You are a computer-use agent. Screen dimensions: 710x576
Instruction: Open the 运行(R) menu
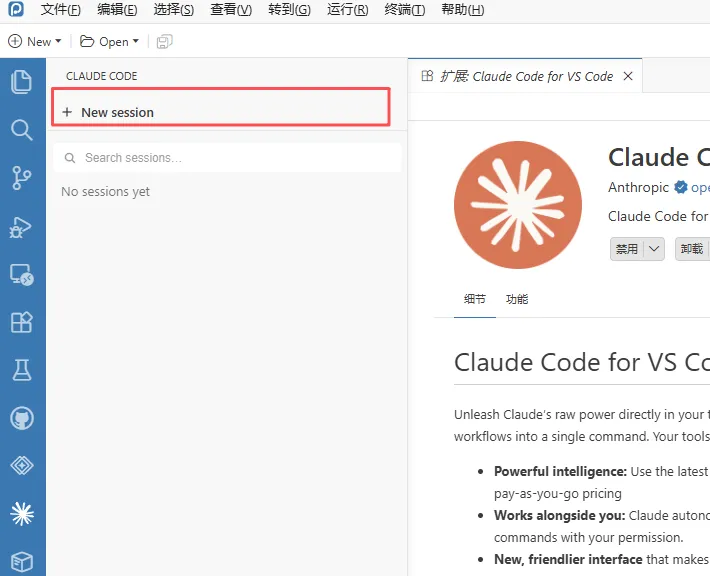348,10
